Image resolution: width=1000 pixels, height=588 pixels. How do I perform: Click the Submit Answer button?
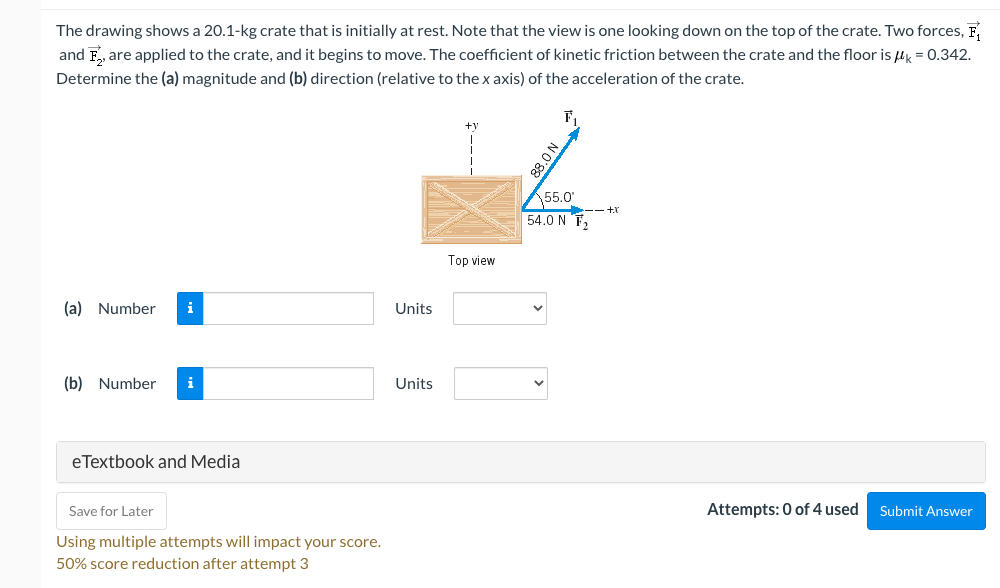(926, 510)
